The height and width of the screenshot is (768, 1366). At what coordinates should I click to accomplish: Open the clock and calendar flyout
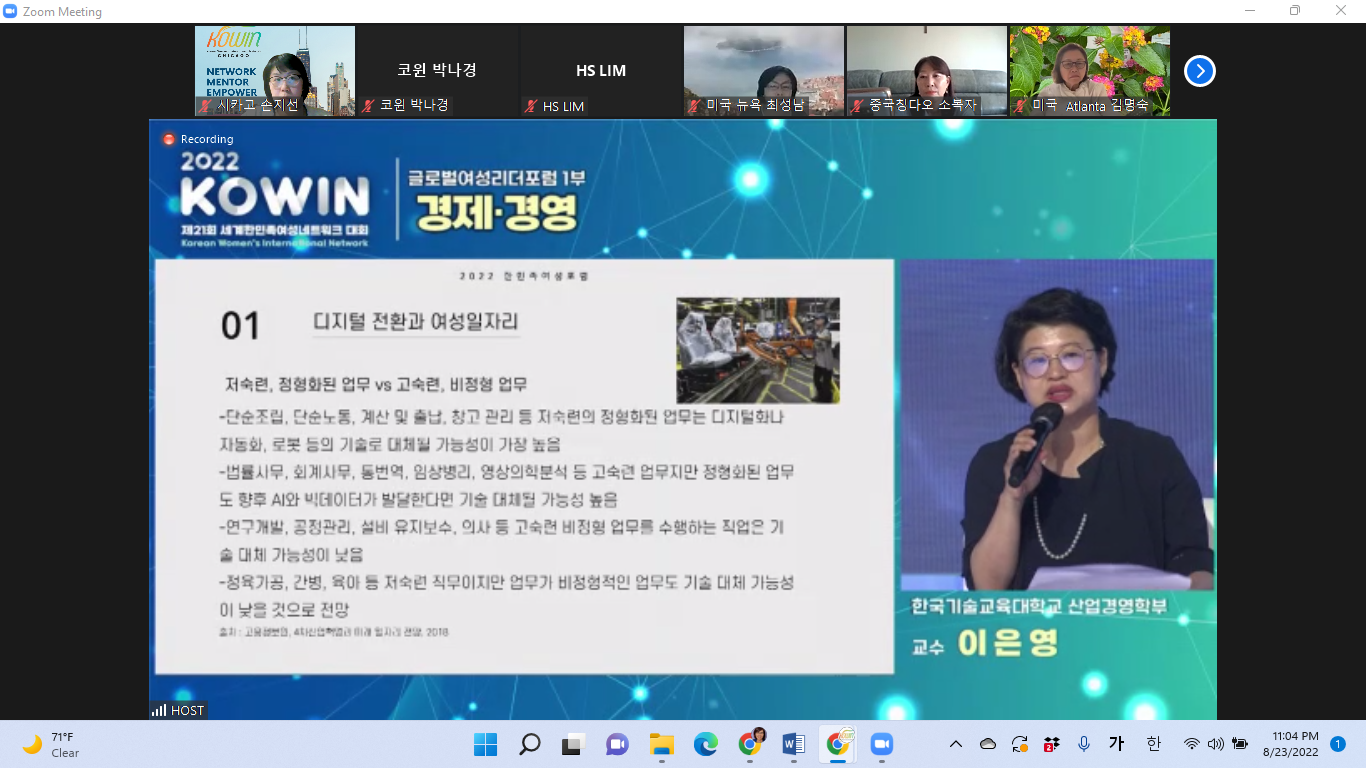[x=1295, y=744]
